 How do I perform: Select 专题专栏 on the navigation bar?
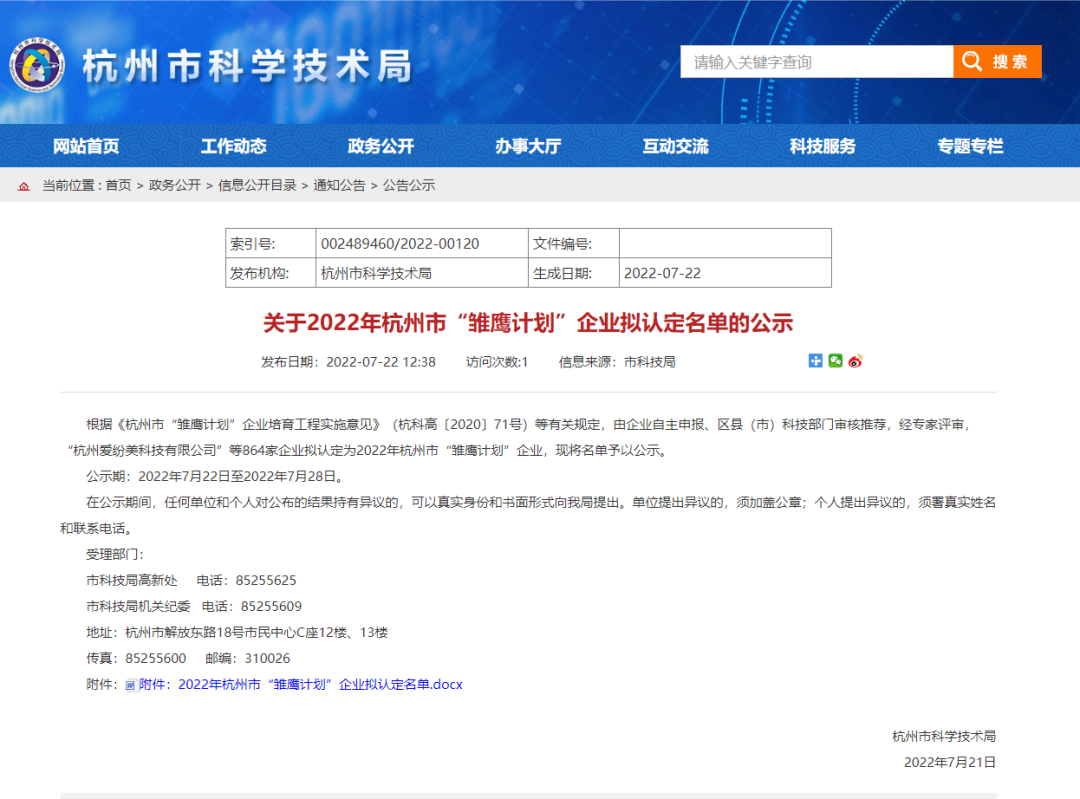coord(968,145)
